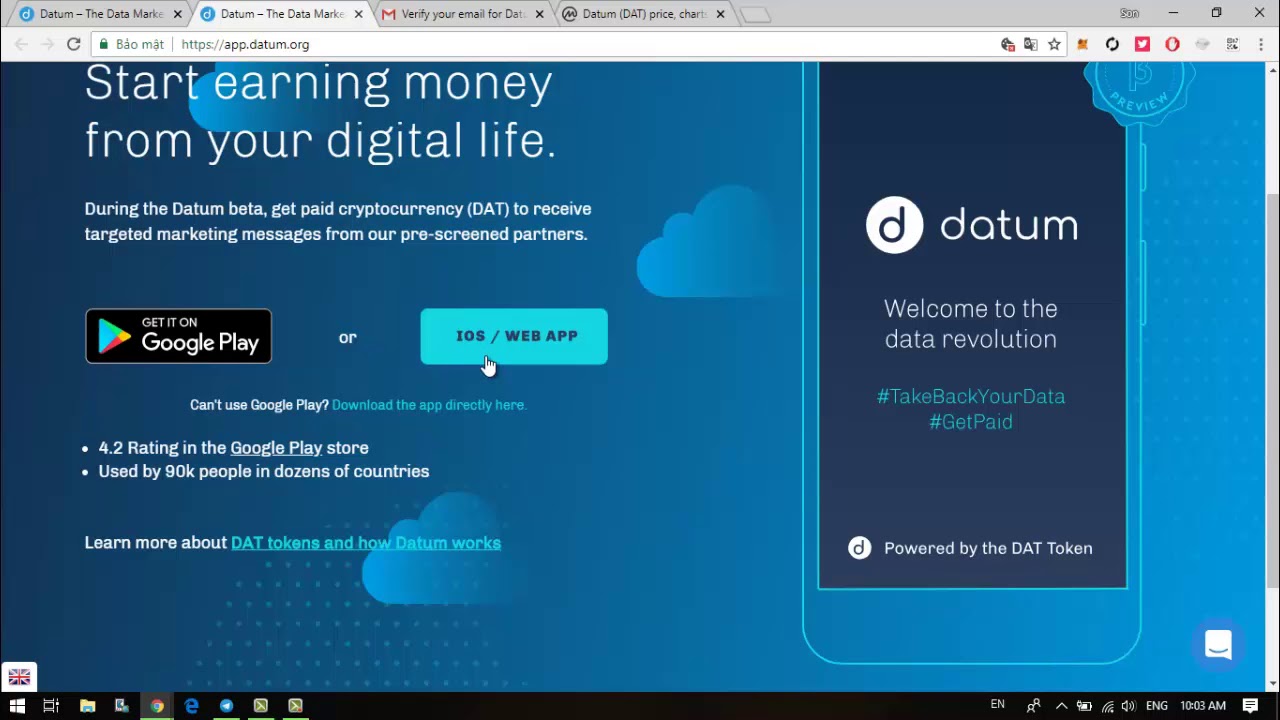The height and width of the screenshot is (720, 1280).
Task: Close the Verify your email tab
Action: [x=539, y=14]
